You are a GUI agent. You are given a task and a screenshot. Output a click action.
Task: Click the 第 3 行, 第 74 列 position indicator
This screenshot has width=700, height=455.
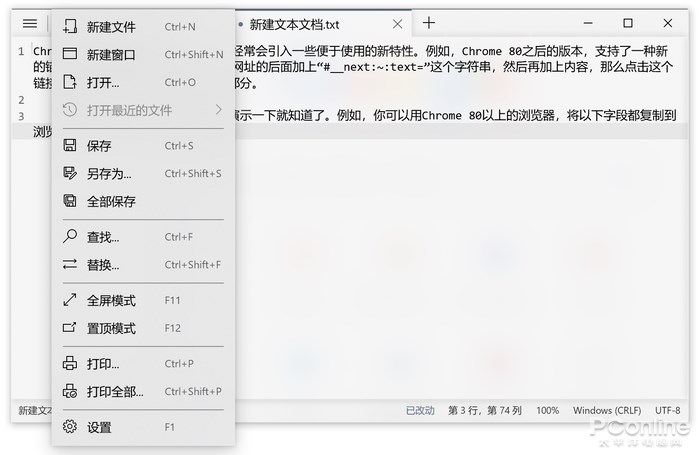tap(485, 410)
